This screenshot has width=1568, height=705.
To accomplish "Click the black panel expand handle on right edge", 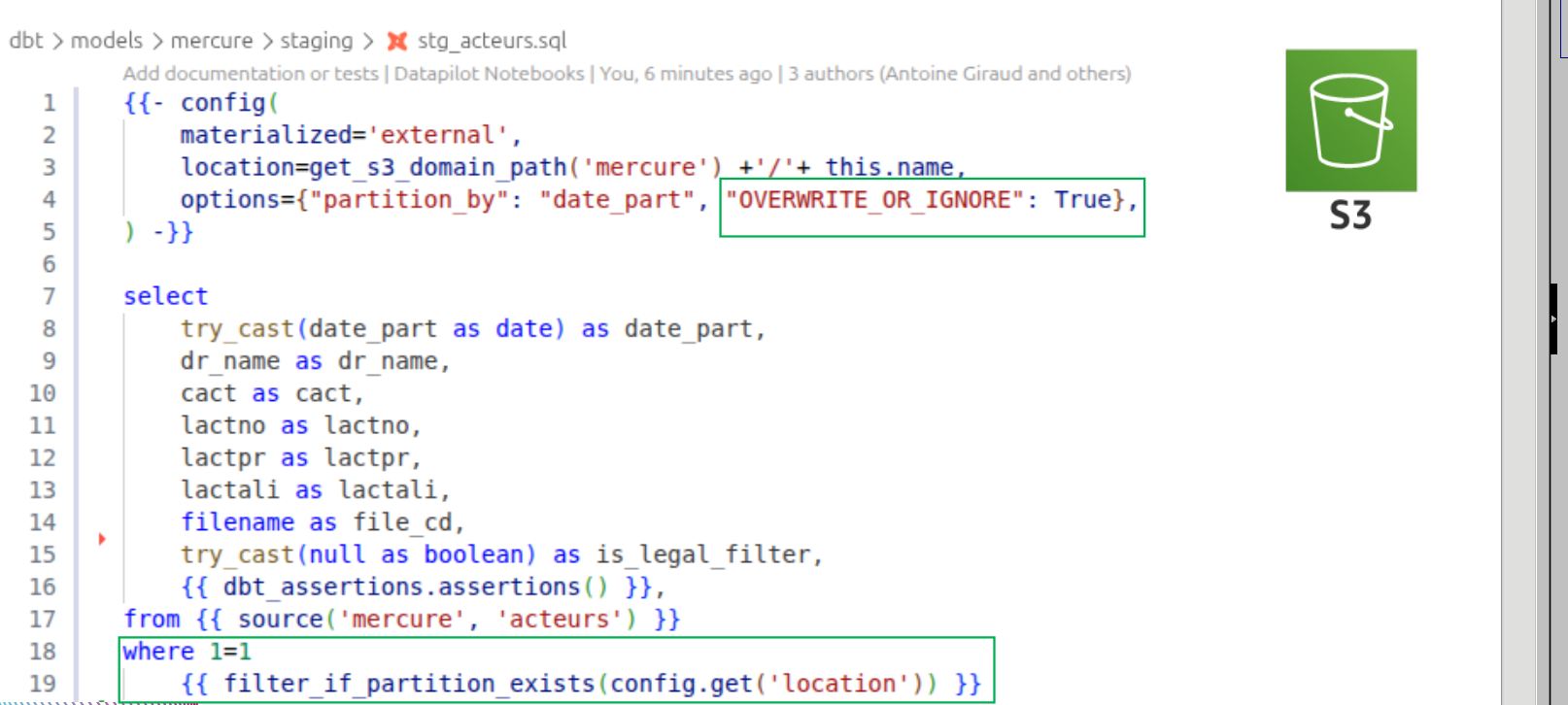I will 1552,319.
